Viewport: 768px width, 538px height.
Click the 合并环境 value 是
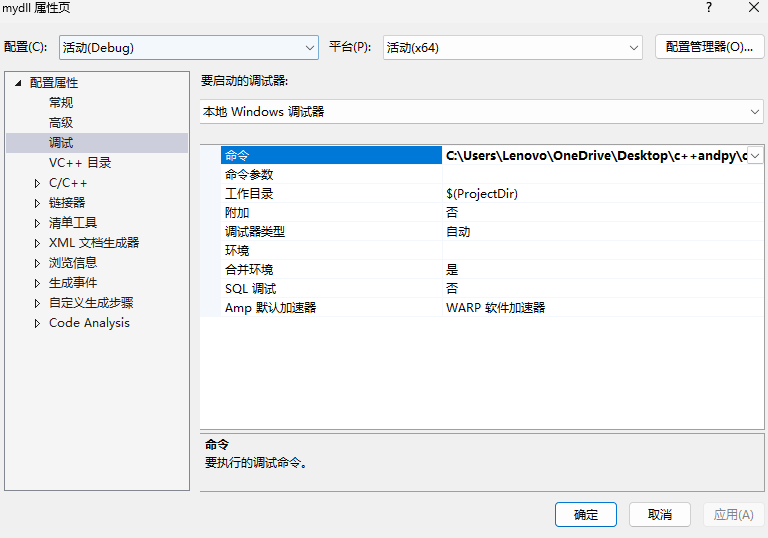452,269
